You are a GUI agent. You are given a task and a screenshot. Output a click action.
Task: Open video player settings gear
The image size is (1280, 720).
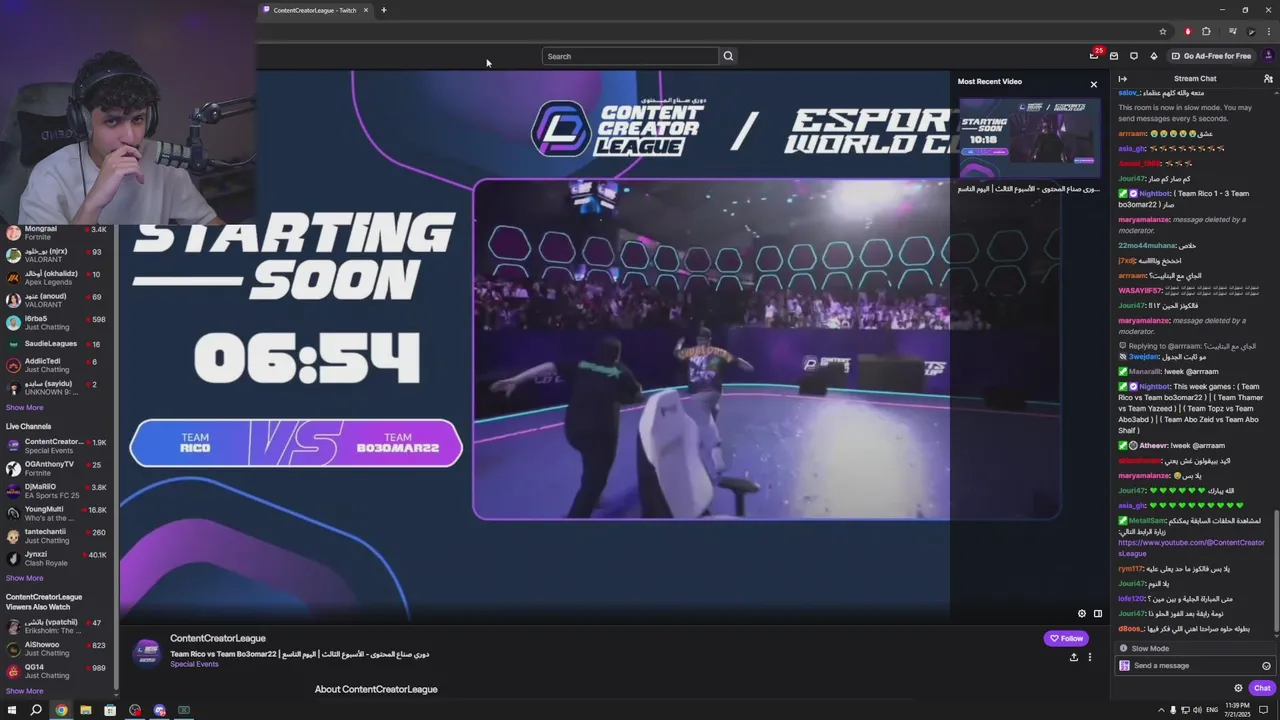tap(1081, 614)
